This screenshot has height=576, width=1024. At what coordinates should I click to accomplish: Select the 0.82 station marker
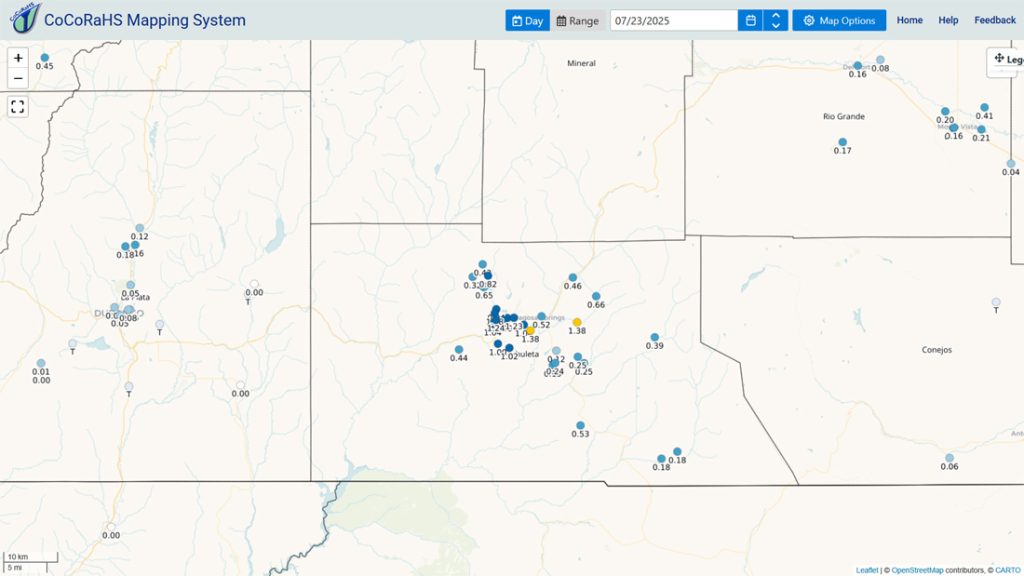point(488,276)
